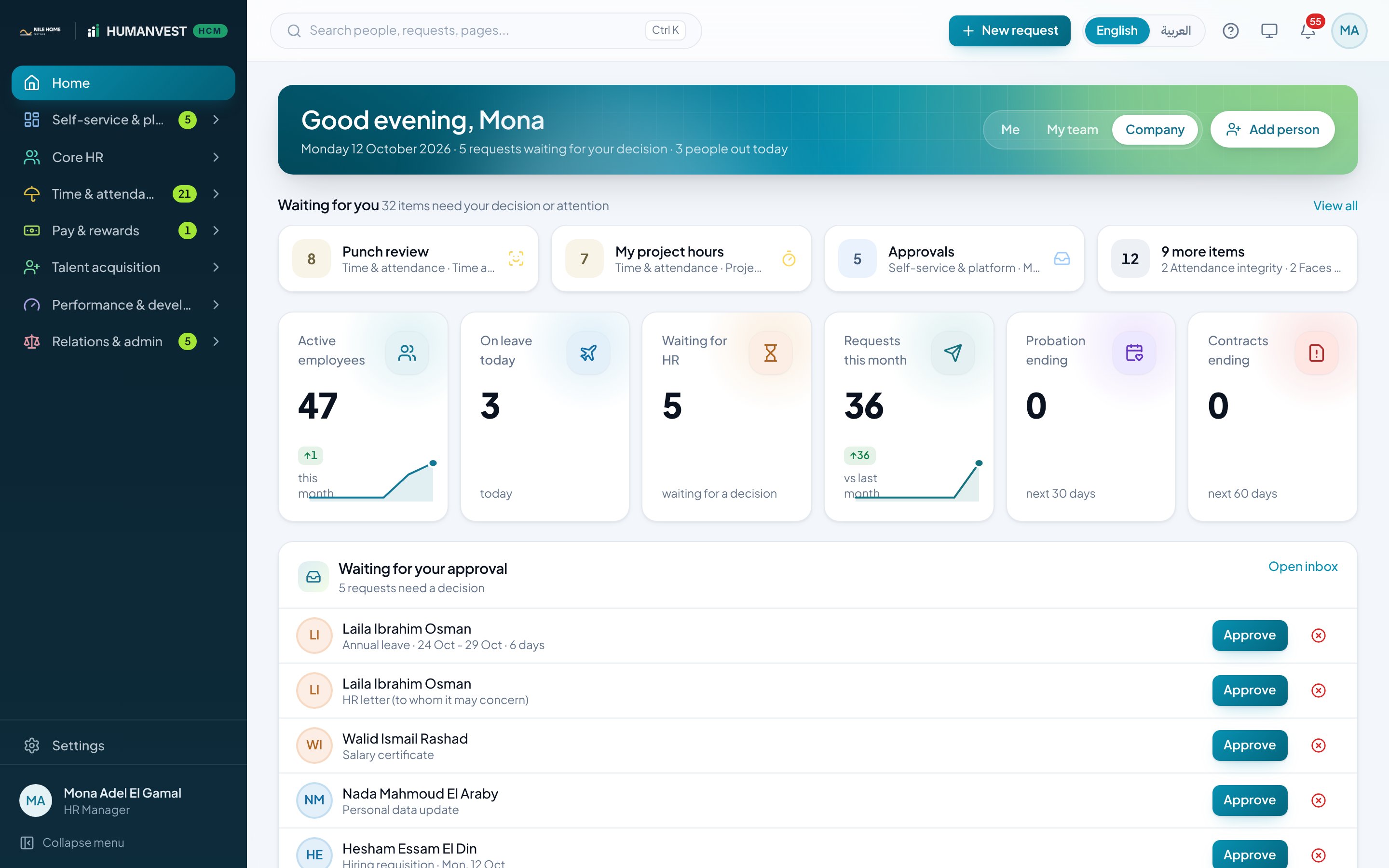Expand Talent acquisition chevron
Screen dimensions: 1389x868
click(216, 268)
